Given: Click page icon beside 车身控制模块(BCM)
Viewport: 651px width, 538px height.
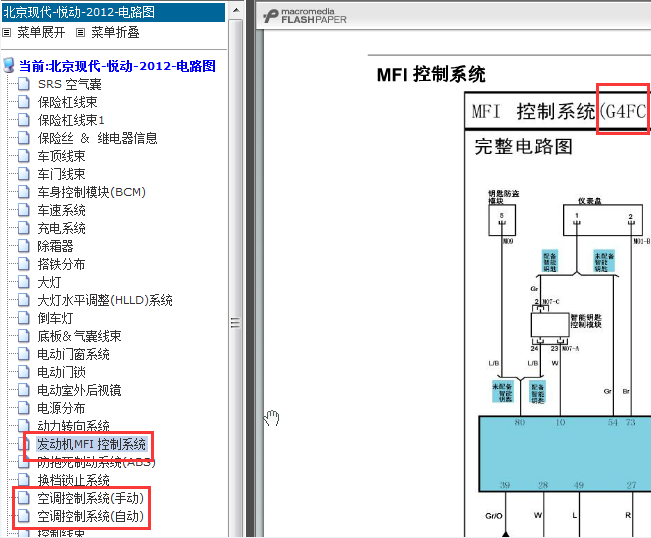Looking at the screenshot, I should click(24, 192).
